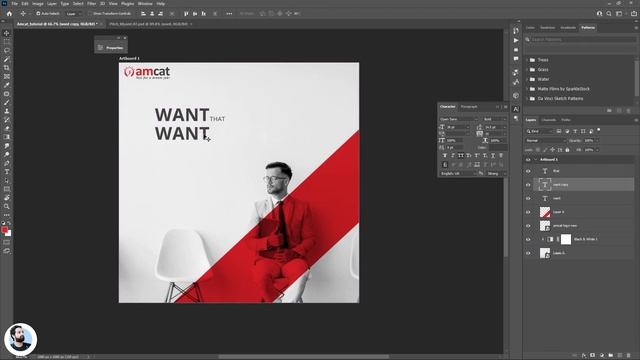Viewport: 640px width, 360px height.
Task: Switch to the Patterns tab
Action: [588, 28]
